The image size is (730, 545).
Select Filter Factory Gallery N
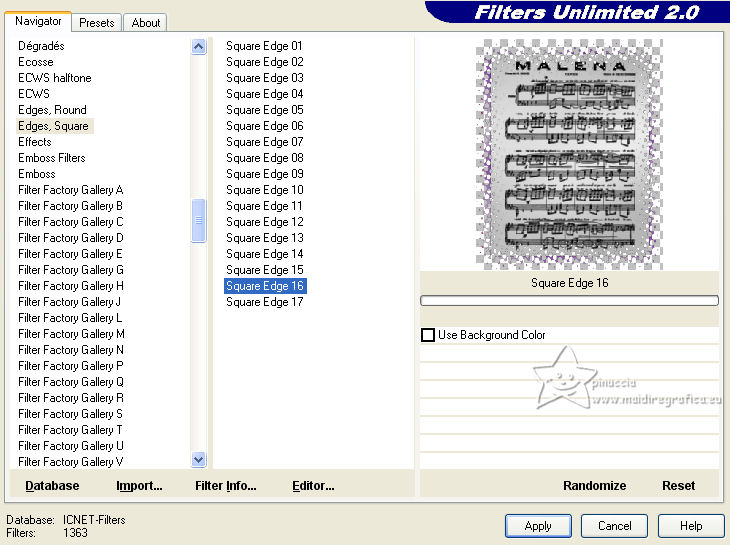pyautogui.click(x=70, y=350)
